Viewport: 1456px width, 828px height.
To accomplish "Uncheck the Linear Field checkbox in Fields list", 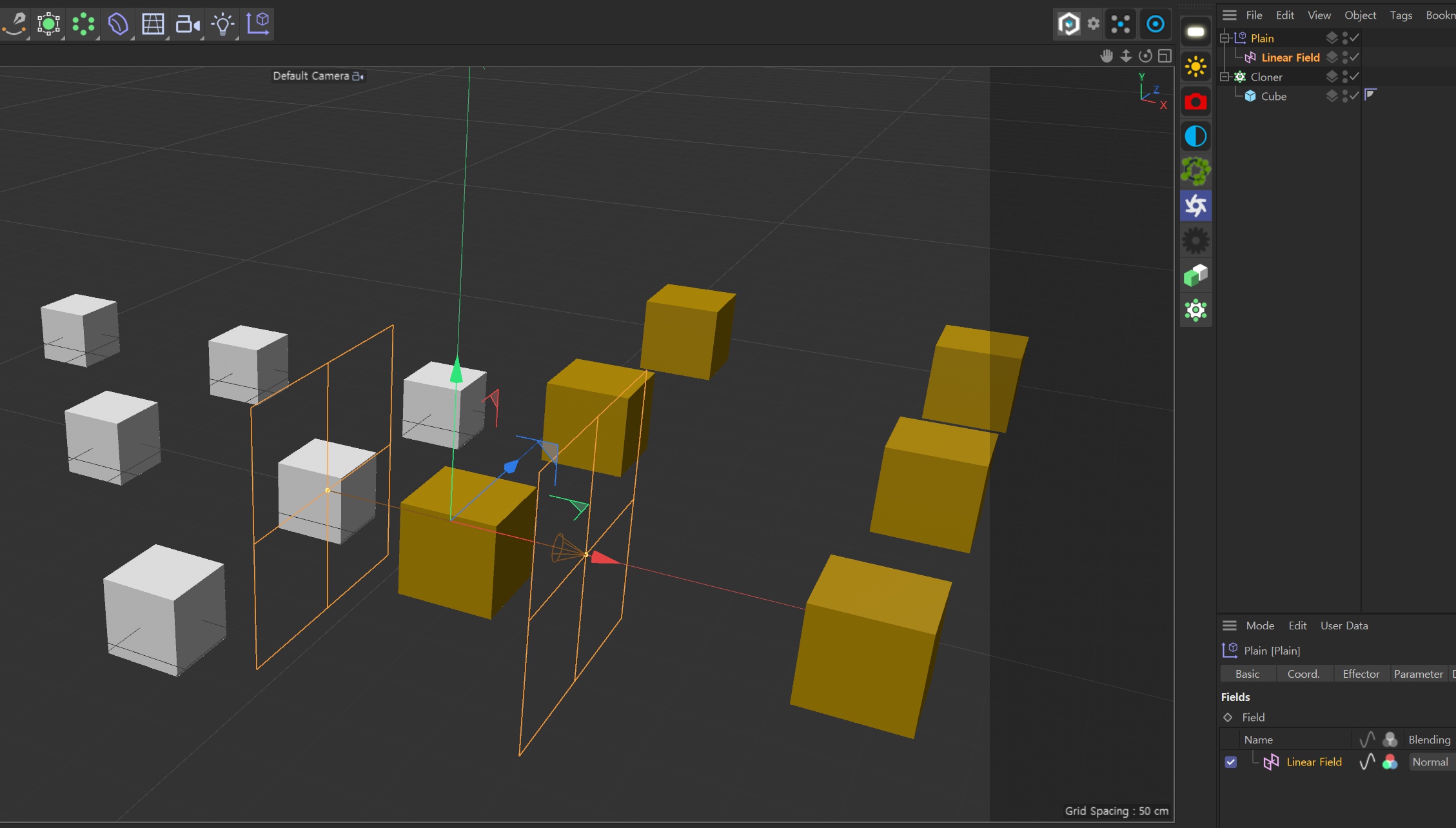I will tap(1231, 762).
